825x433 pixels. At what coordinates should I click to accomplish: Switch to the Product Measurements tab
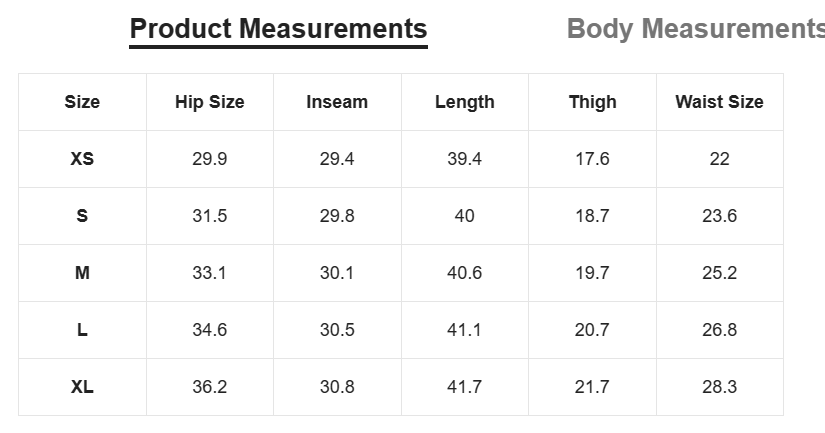(278, 29)
